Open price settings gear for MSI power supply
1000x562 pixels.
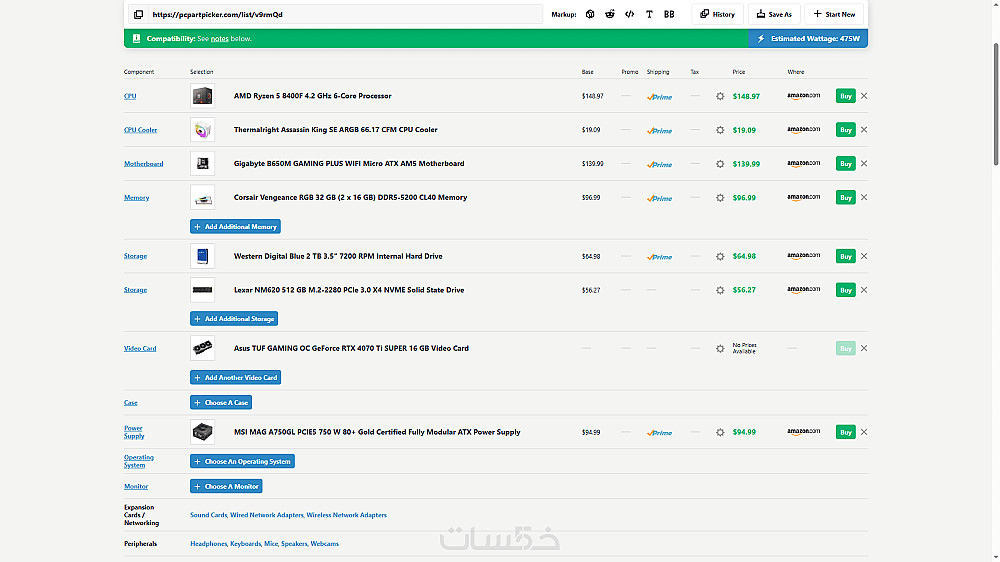720,433
